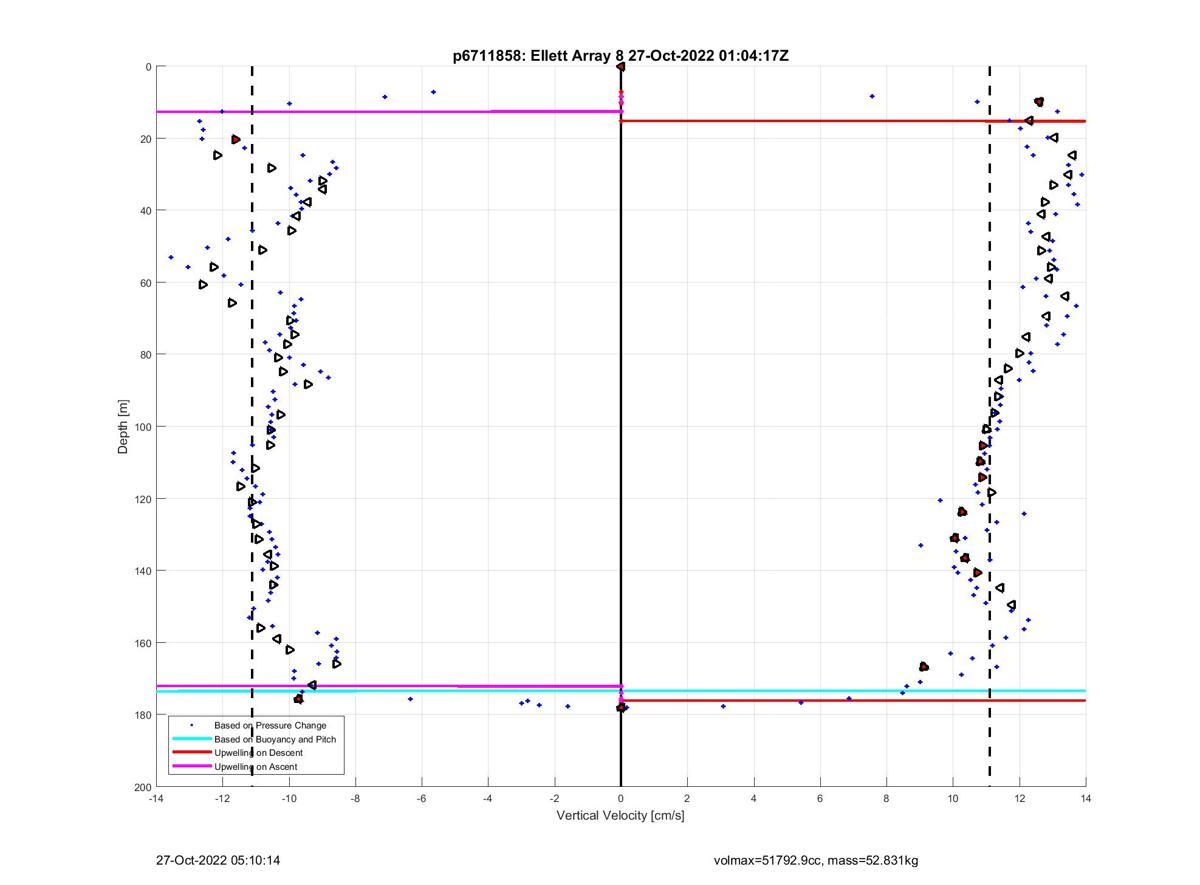This screenshot has width=1200, height=885.
Task: Click x-axis tick label '-14'
Action: [x=156, y=798]
